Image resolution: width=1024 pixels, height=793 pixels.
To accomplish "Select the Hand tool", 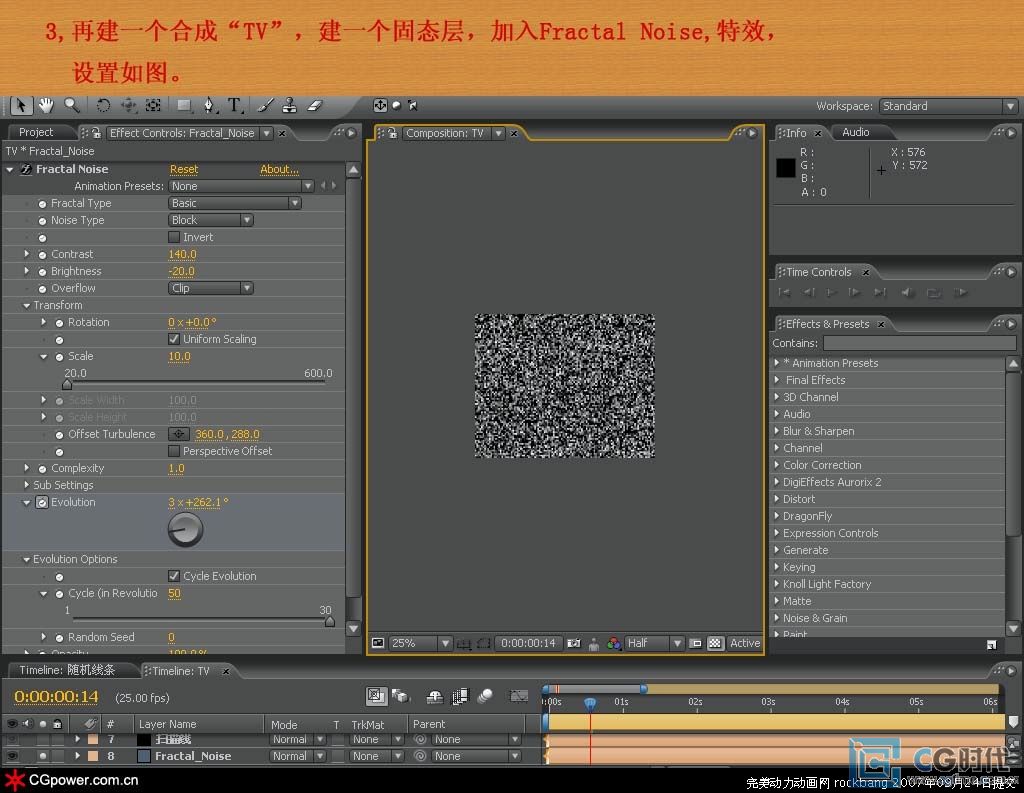I will coord(46,105).
